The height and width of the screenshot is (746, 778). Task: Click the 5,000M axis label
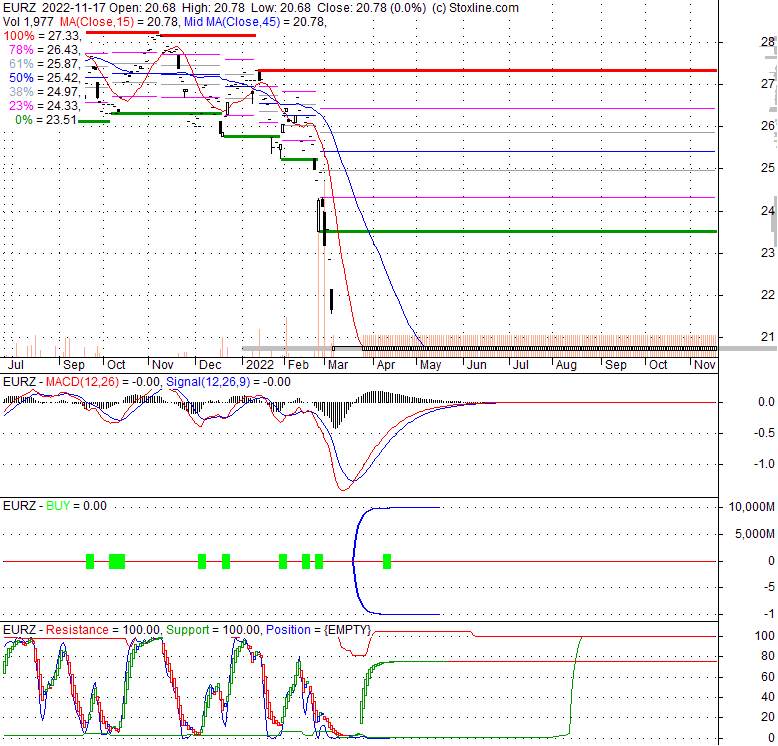pyautogui.click(x=754, y=534)
